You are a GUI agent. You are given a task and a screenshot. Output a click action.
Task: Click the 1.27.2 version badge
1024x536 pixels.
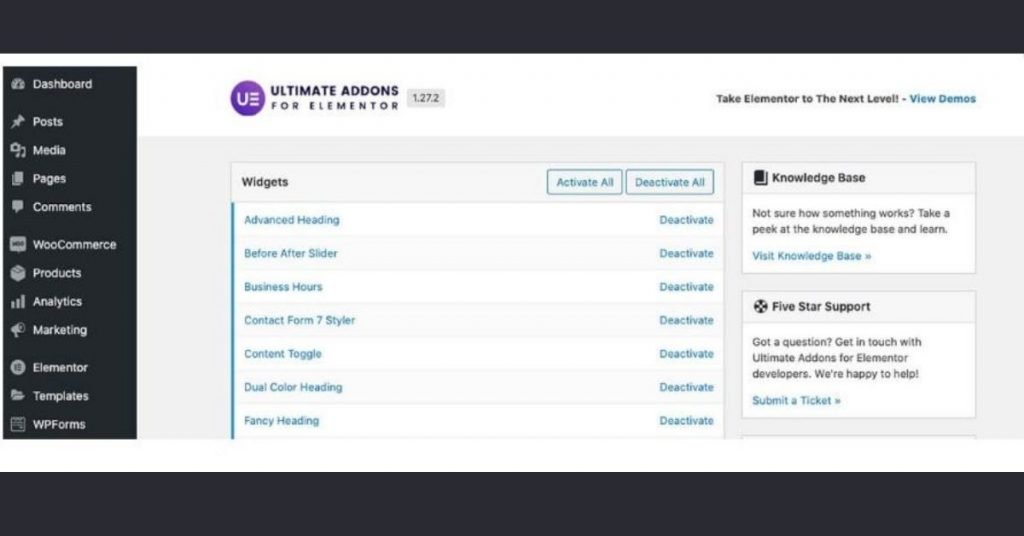426,98
